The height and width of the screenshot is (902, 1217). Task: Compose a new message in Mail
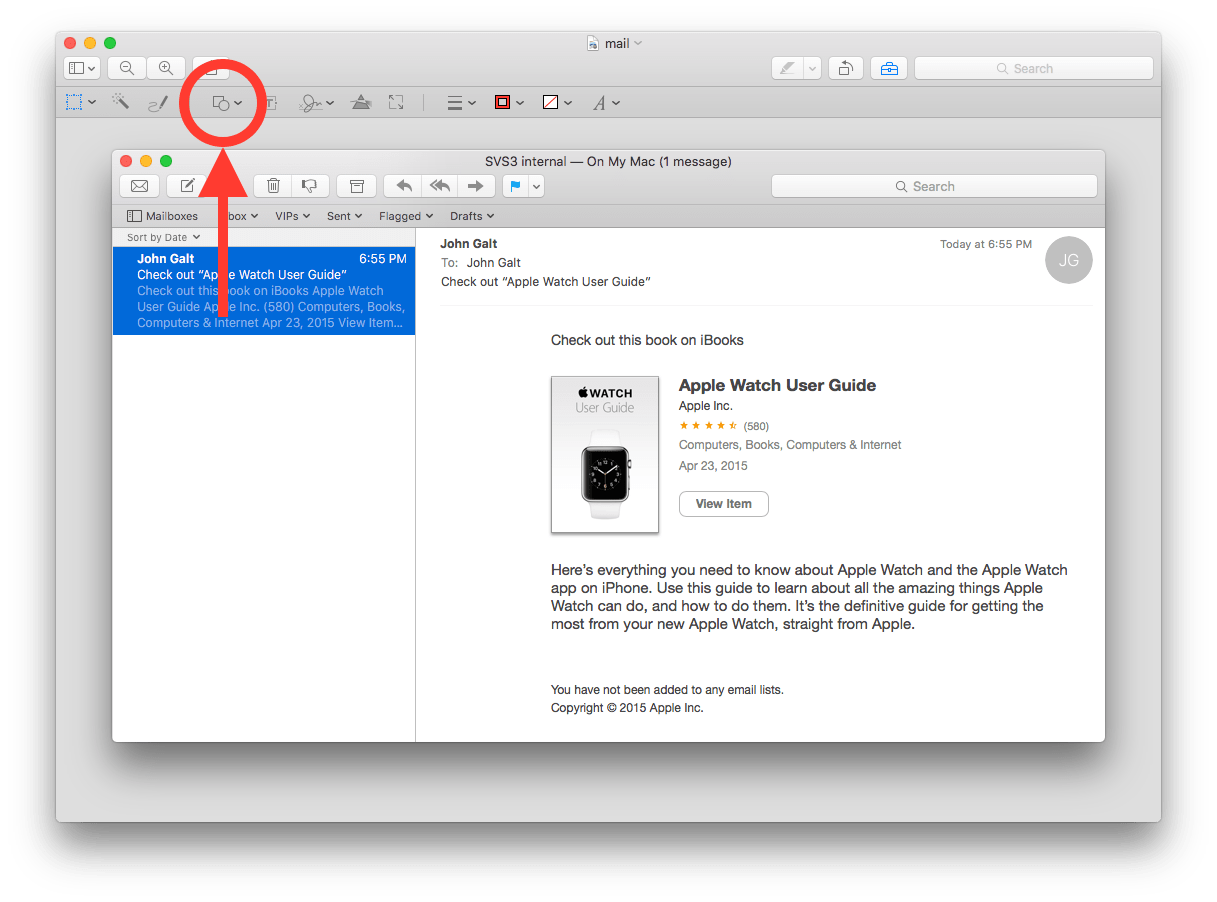coord(186,185)
